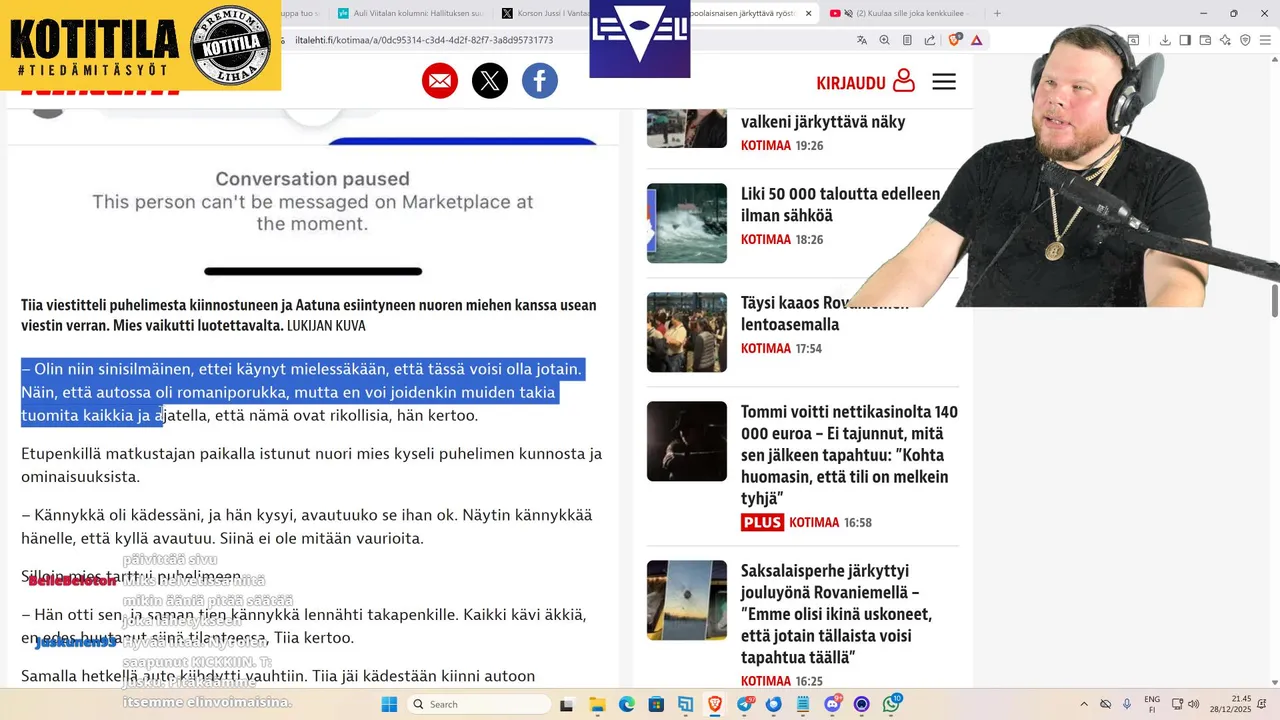Click the Kirjaudu login link
The width and height of the screenshot is (1280, 720).
(865, 82)
